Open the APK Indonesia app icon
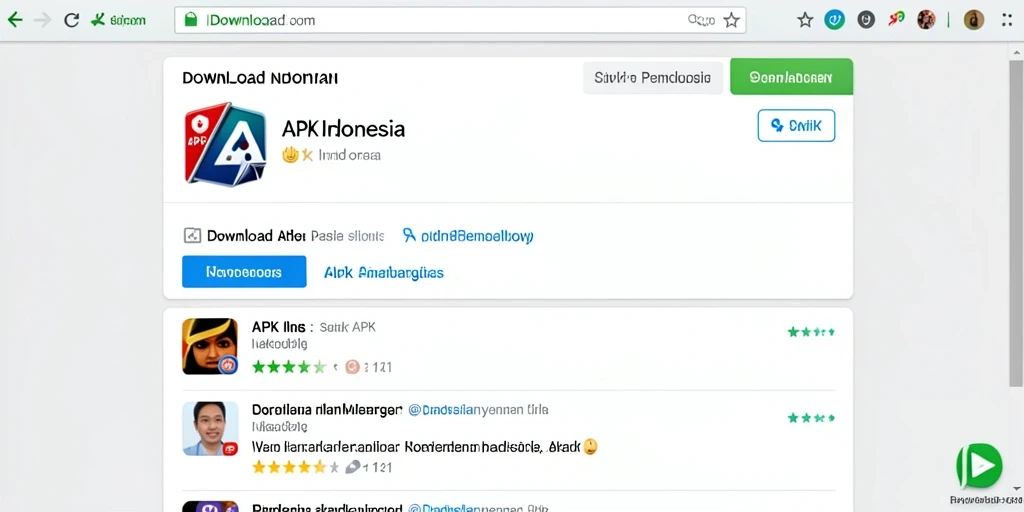The height and width of the screenshot is (512, 1024). pos(225,145)
